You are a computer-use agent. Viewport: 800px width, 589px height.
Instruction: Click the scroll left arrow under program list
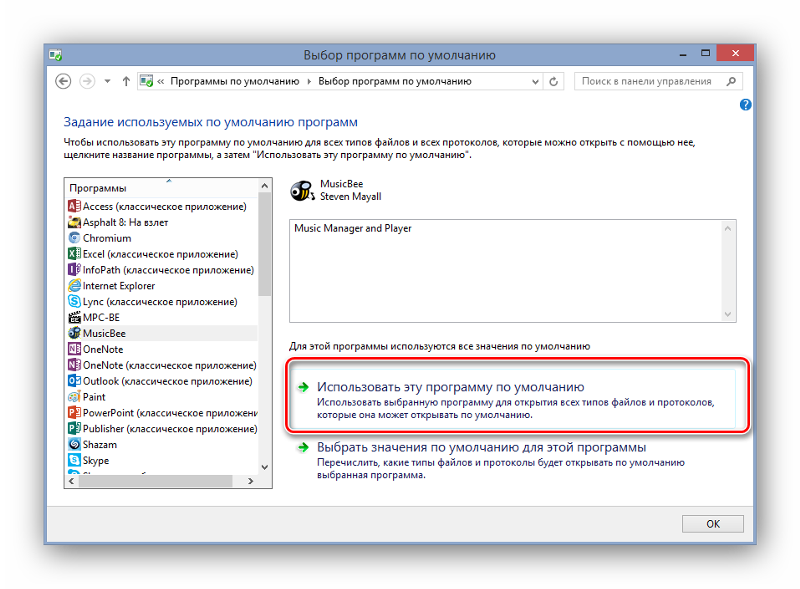pyautogui.click(x=71, y=481)
